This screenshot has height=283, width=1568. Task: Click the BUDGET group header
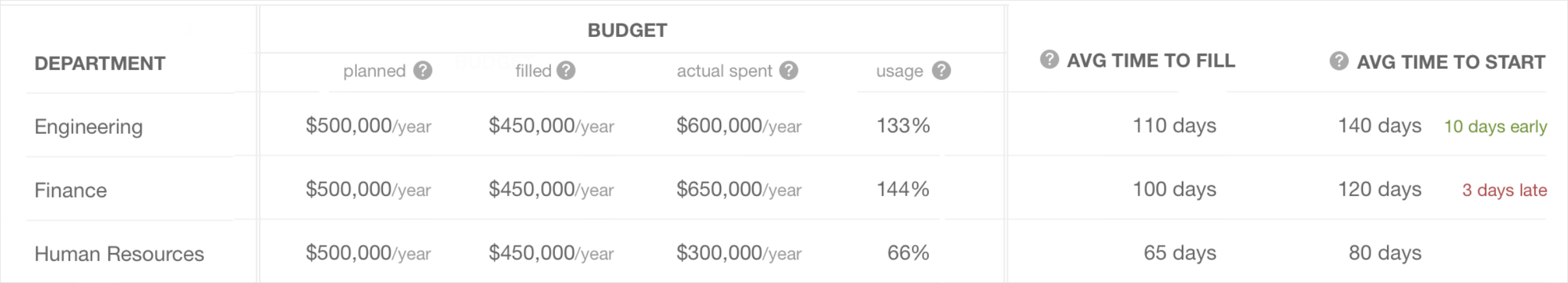point(627,31)
